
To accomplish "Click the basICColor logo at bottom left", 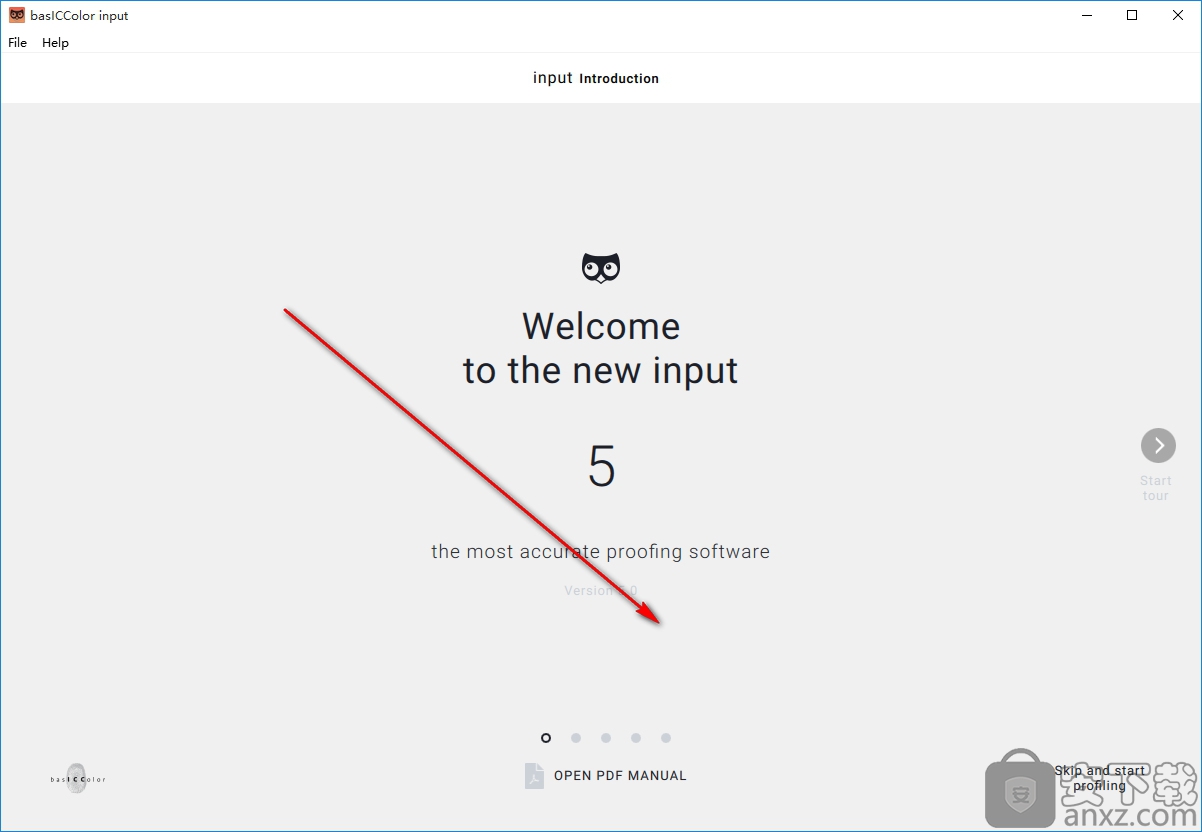I will [x=78, y=778].
